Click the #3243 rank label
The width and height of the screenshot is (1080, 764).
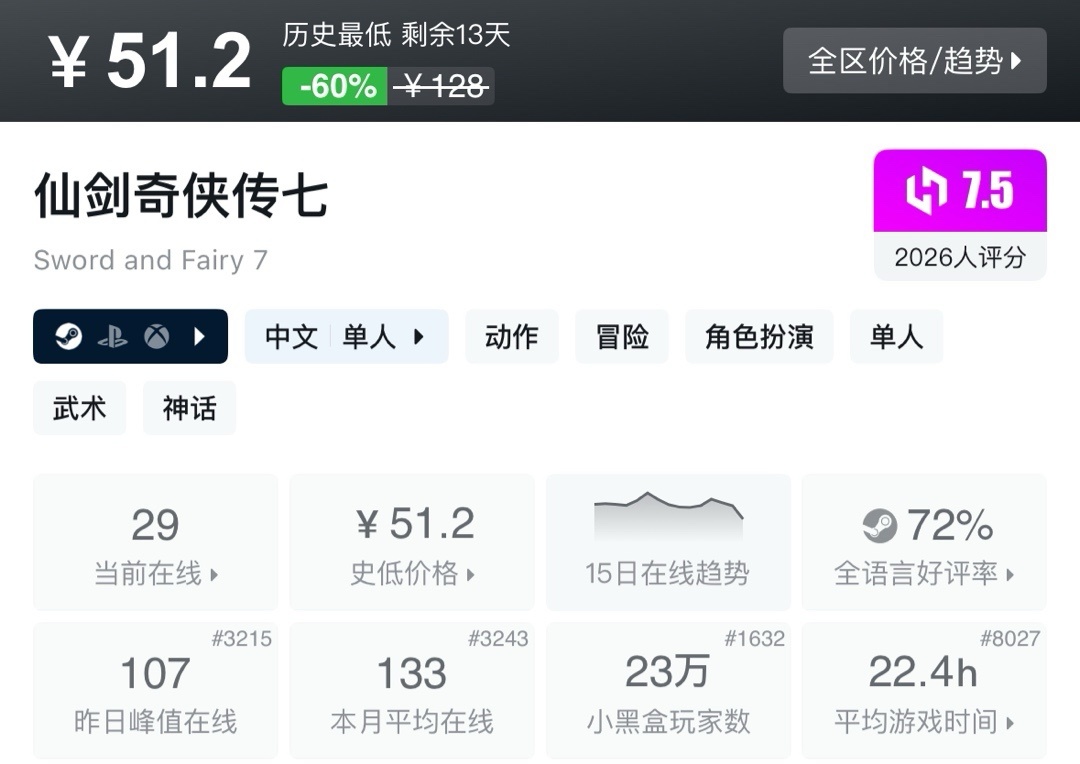[498, 639]
